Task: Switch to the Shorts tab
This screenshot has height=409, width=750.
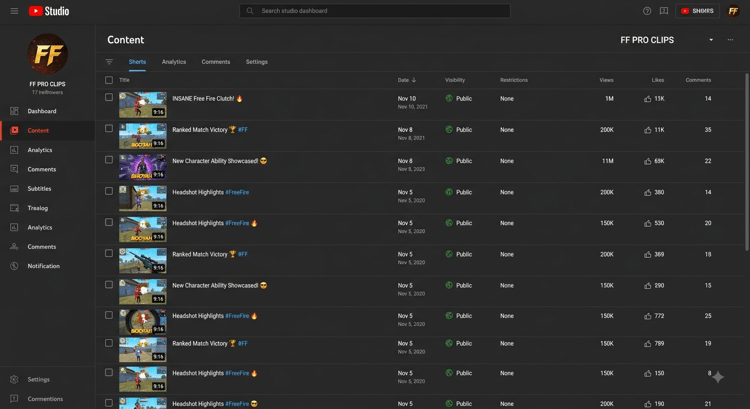Action: [137, 62]
